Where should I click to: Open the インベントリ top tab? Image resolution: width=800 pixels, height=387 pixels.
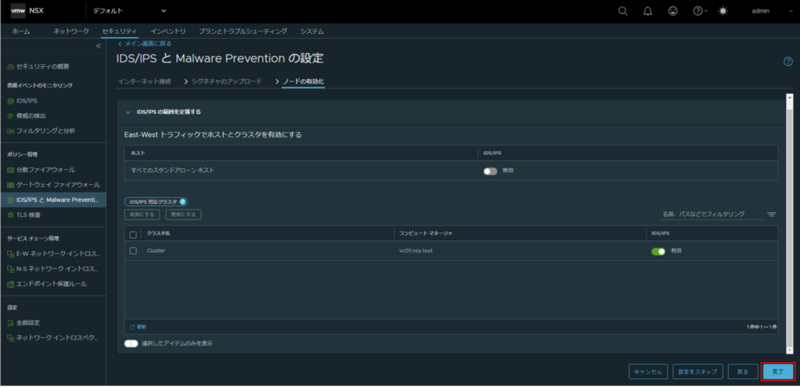[x=168, y=31]
